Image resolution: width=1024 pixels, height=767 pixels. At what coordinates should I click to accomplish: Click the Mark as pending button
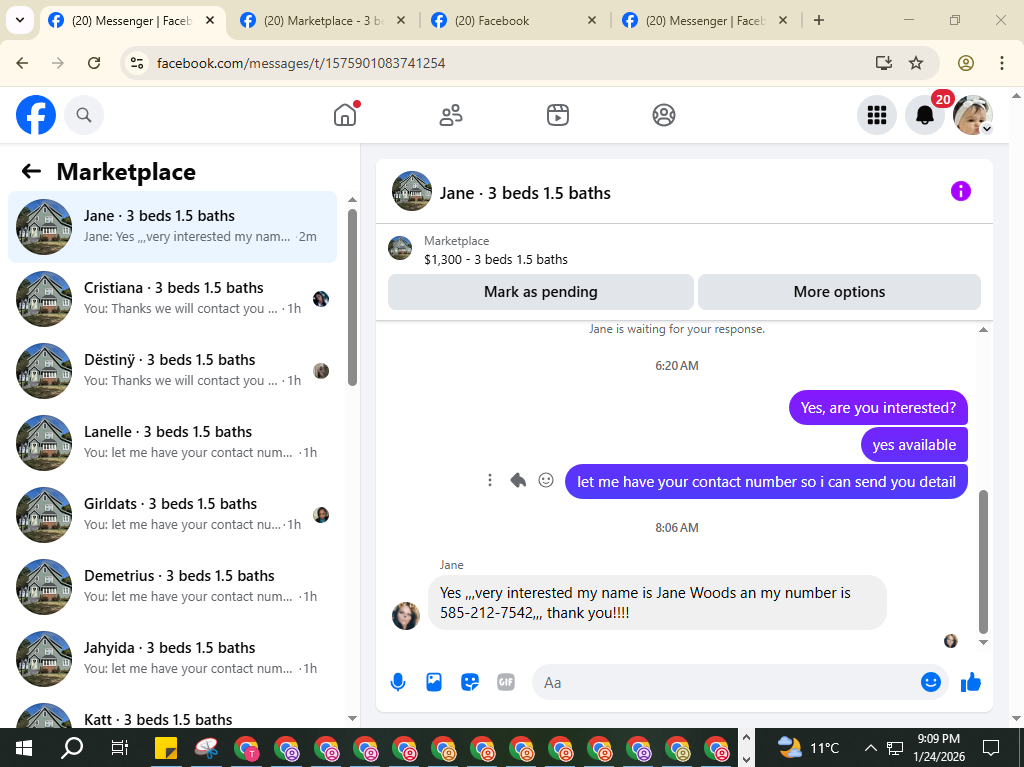coord(541,292)
